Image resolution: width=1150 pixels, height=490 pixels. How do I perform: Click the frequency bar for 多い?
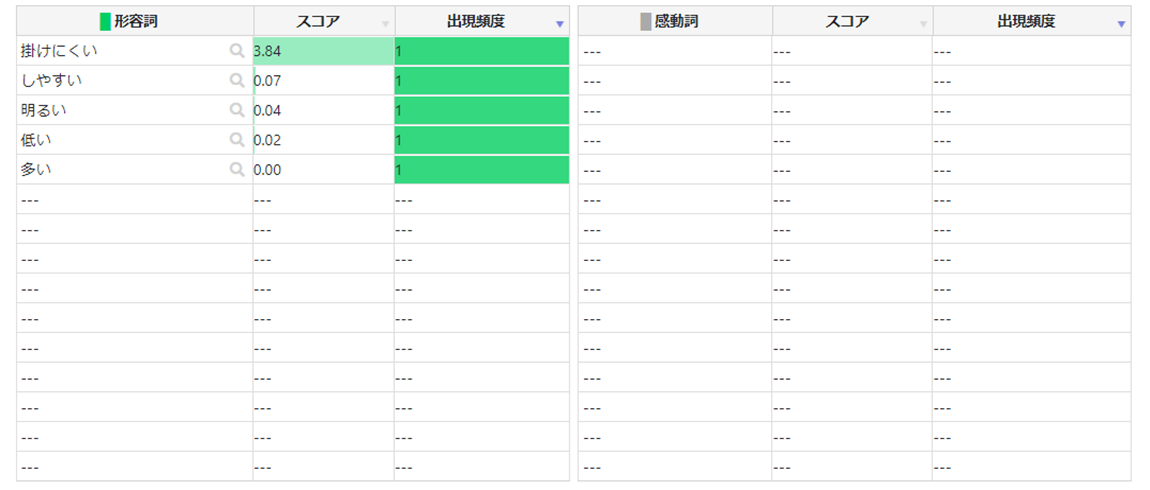[x=481, y=170]
